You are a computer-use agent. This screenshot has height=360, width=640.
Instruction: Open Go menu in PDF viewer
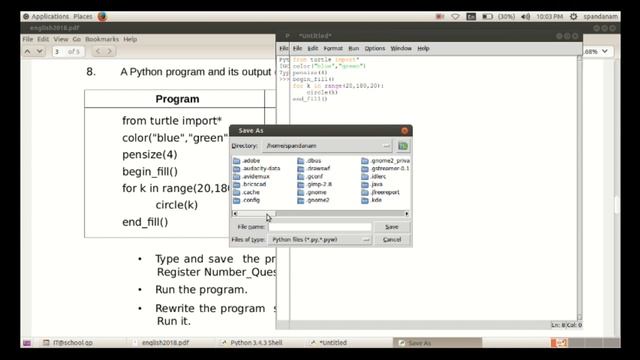click(x=77, y=39)
